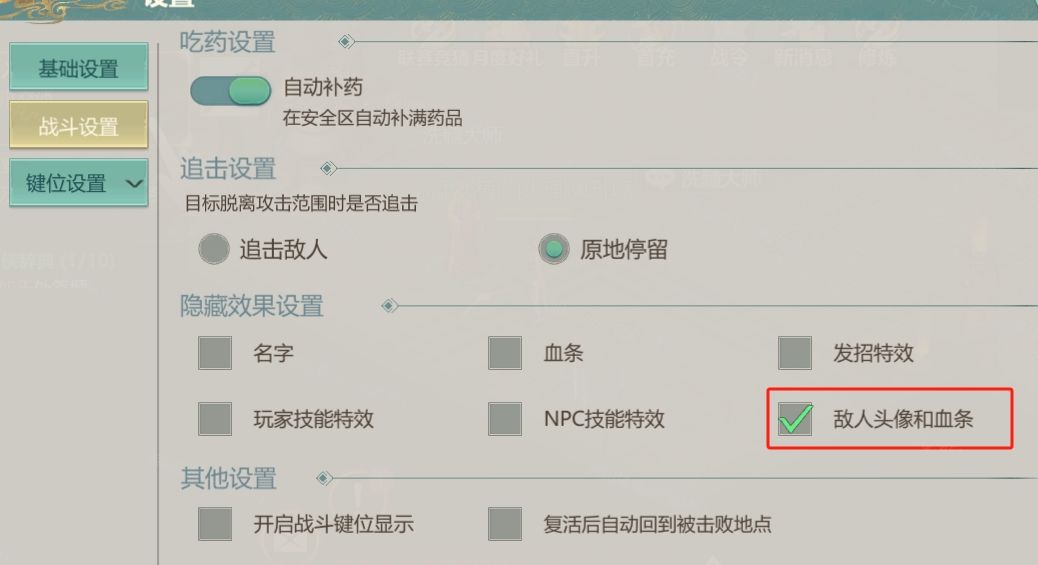Viewport: 1038px width, 565px height.
Task: Select the 键位设置 tab label
Action: point(66,184)
